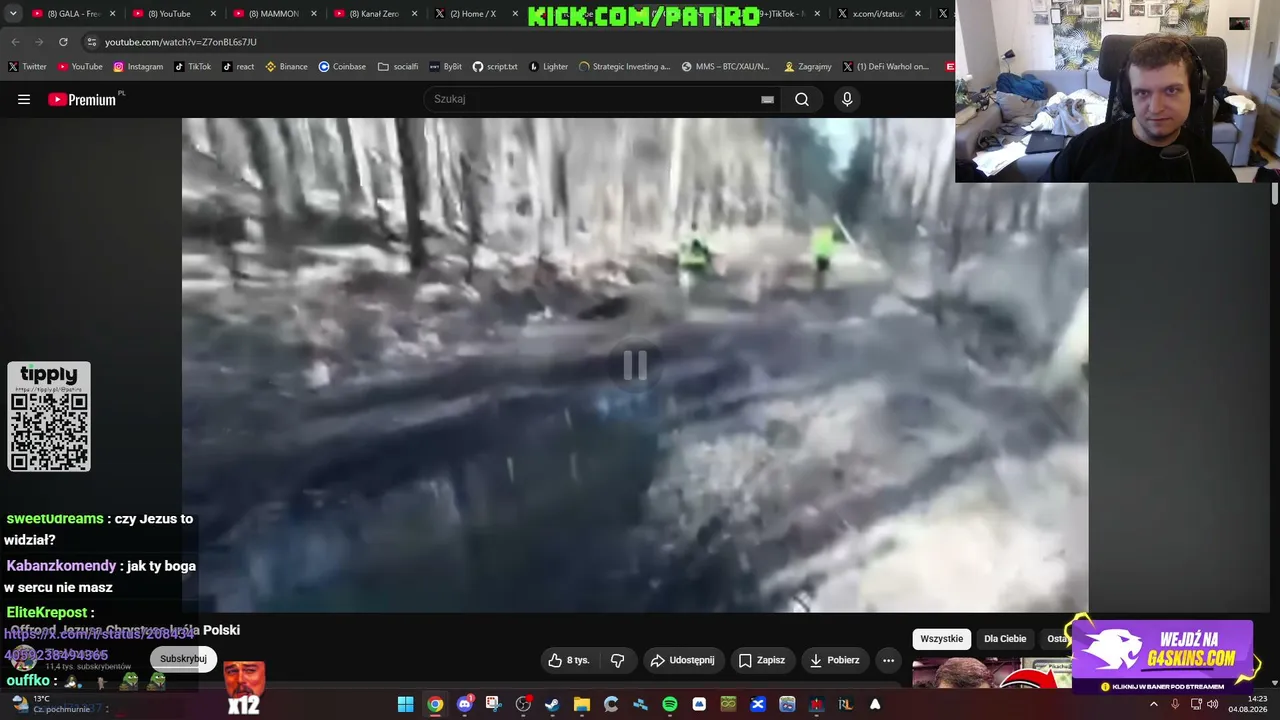Open the Lighter bookmark

click(548, 67)
